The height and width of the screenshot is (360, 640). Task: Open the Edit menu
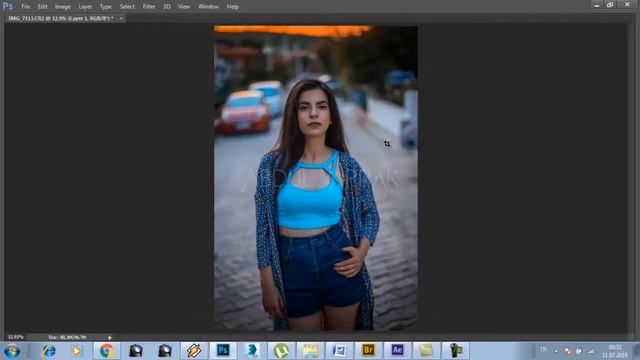click(42, 7)
